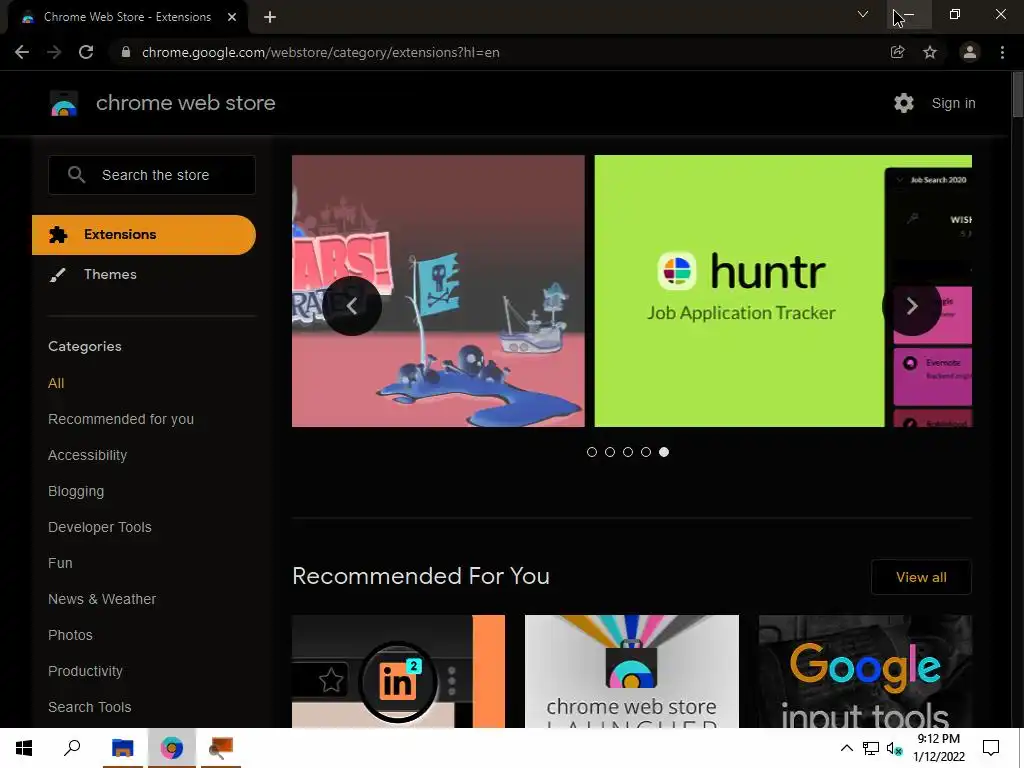1024x768 pixels.
Task: Click View all for Recommended For You
Action: coord(921,577)
